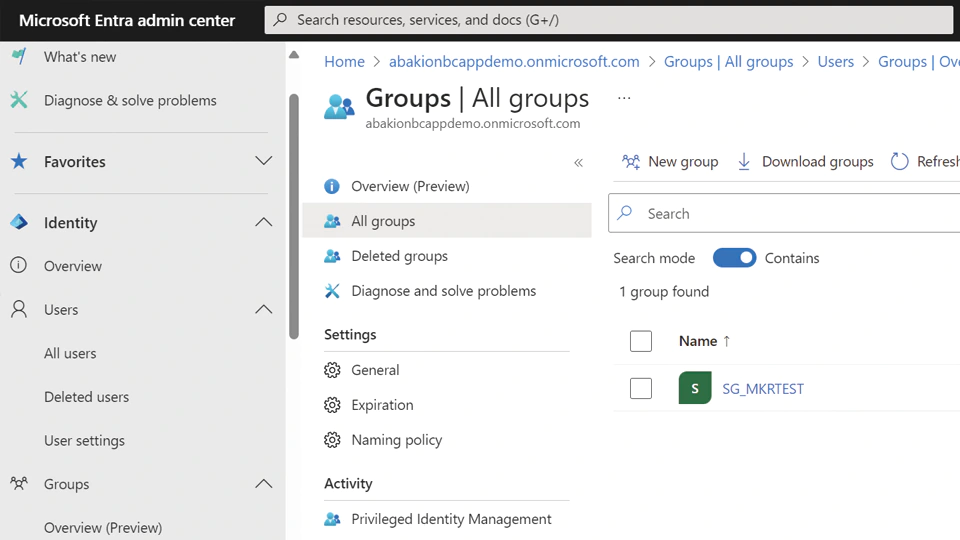Click the Home breadcrumb link
960x540 pixels.
[x=344, y=61]
